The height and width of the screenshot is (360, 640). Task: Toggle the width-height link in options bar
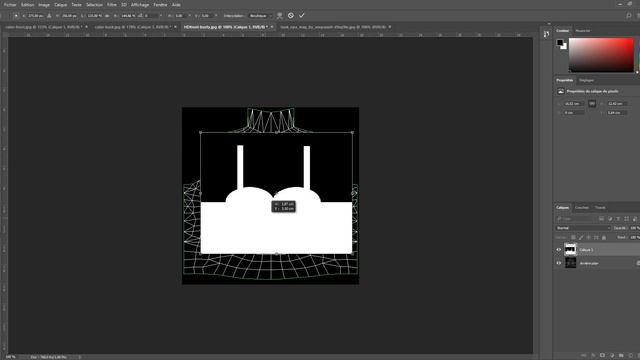pyautogui.click(x=108, y=16)
